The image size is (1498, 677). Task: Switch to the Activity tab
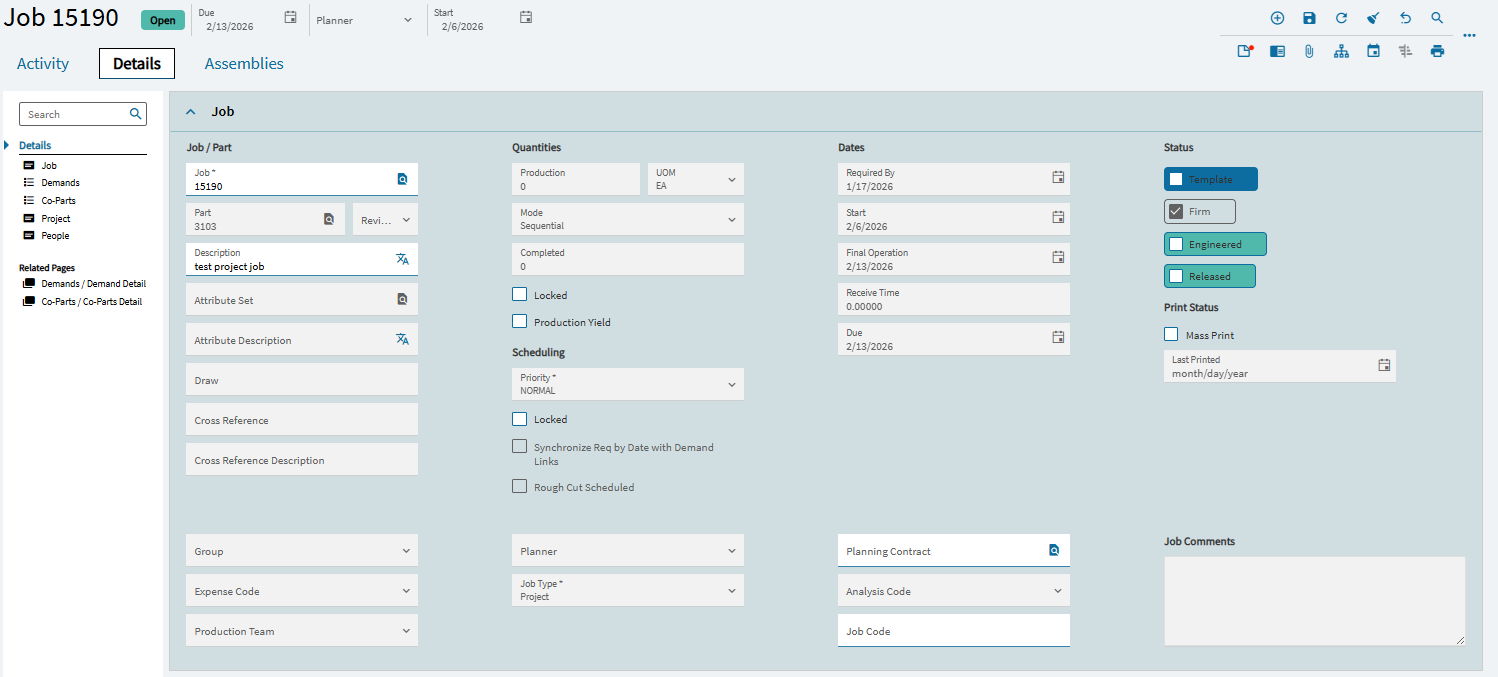pyautogui.click(x=42, y=63)
